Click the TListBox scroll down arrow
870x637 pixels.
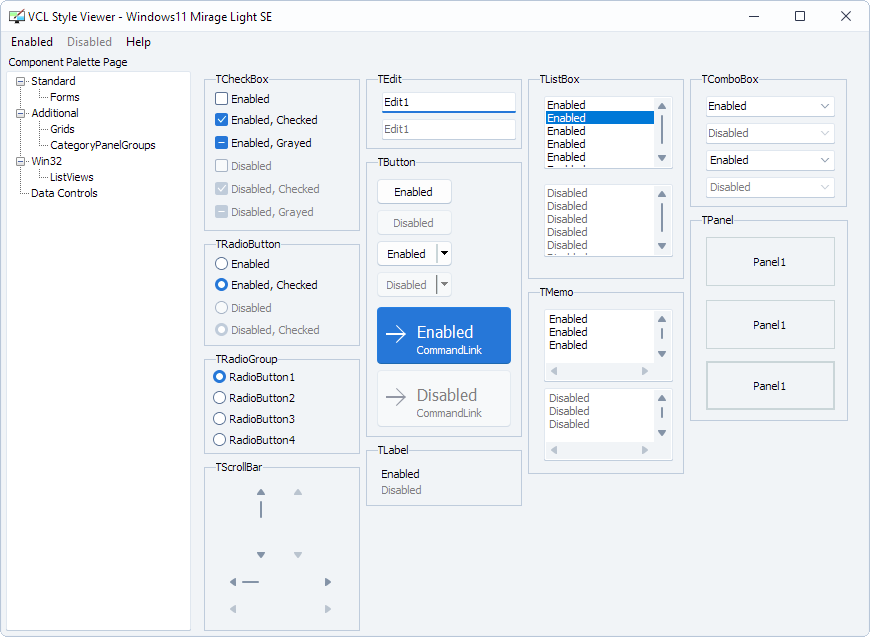tap(662, 158)
